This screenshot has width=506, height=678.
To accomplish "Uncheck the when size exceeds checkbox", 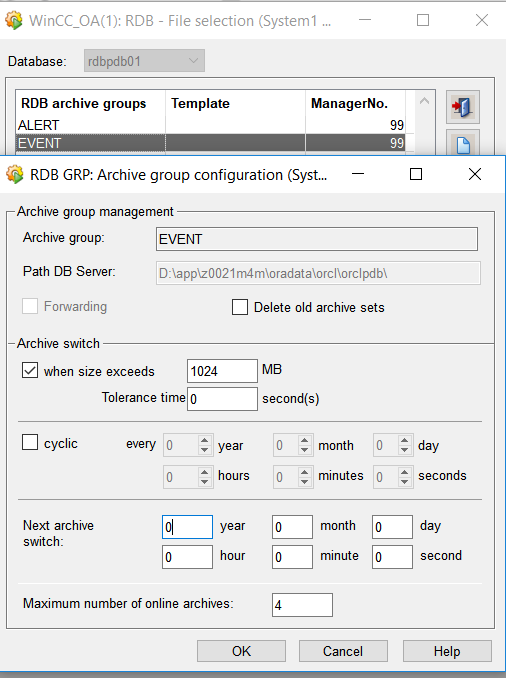I will point(30,371).
